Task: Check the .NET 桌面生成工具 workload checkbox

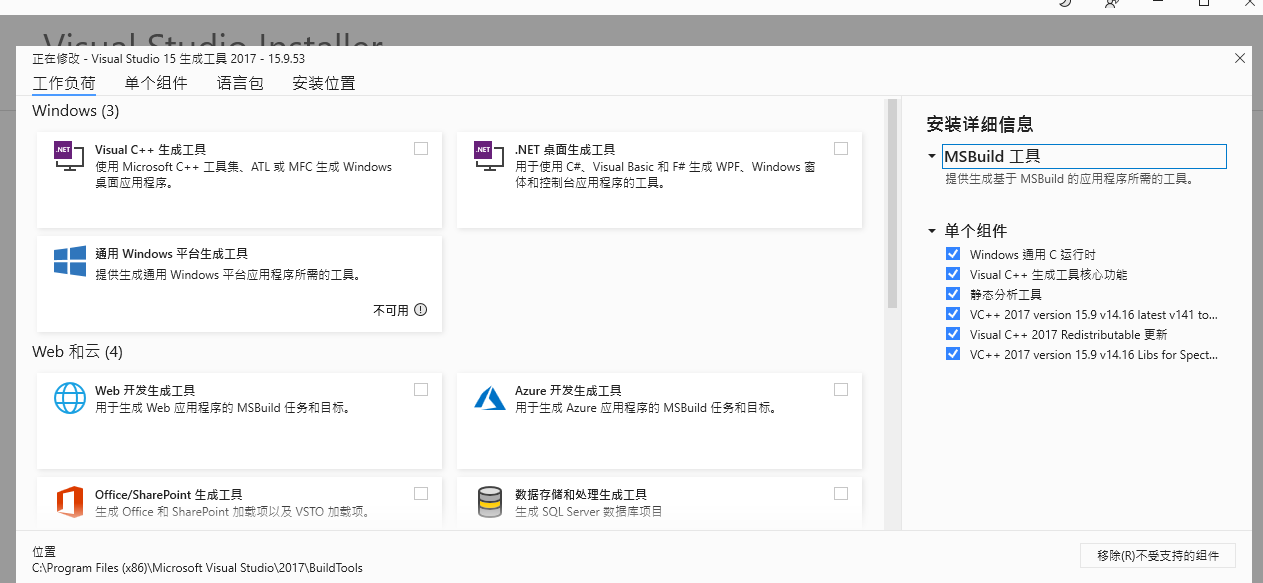Action: (x=841, y=148)
